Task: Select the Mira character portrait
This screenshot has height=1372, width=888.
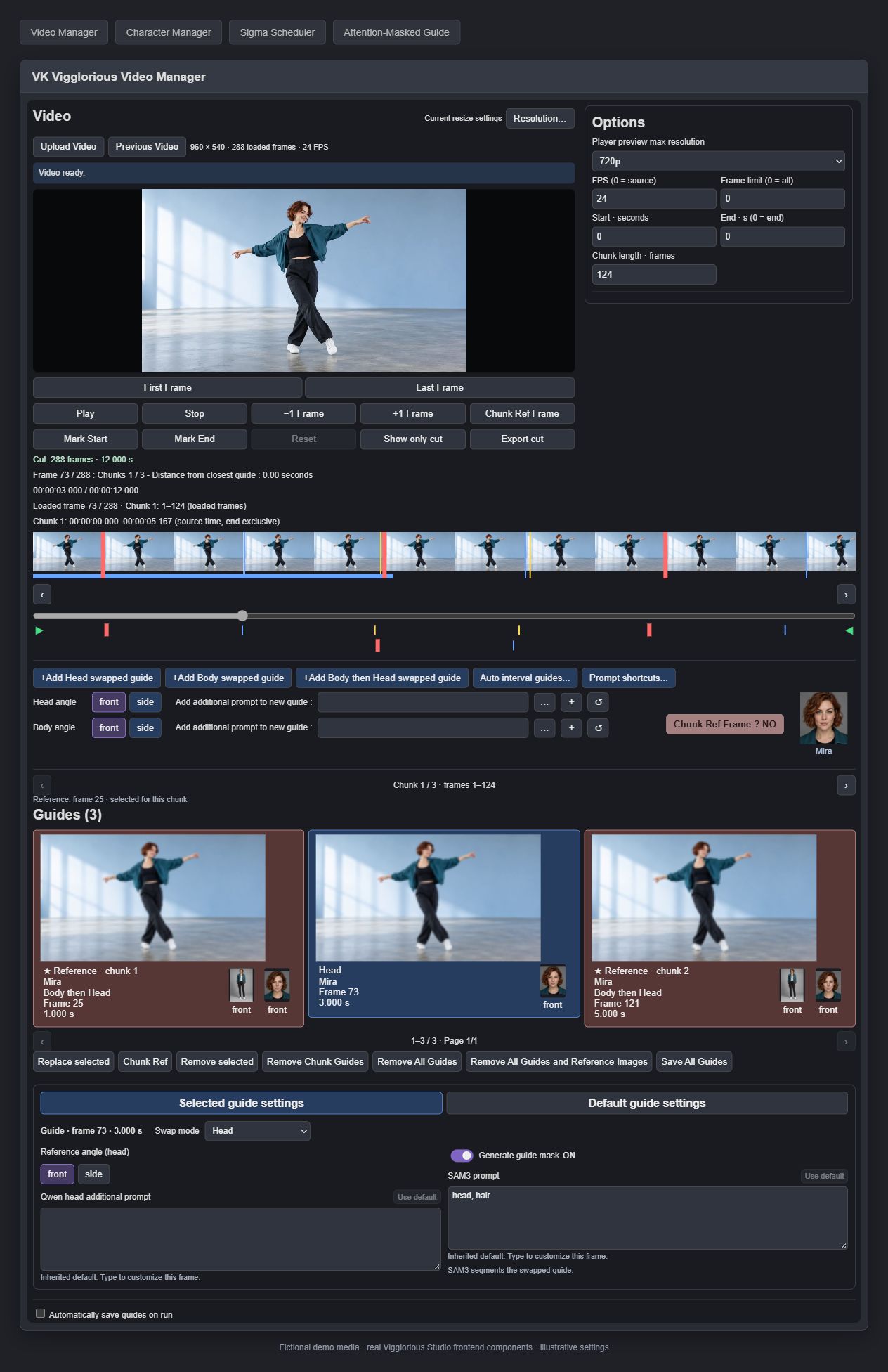Action: pyautogui.click(x=823, y=718)
